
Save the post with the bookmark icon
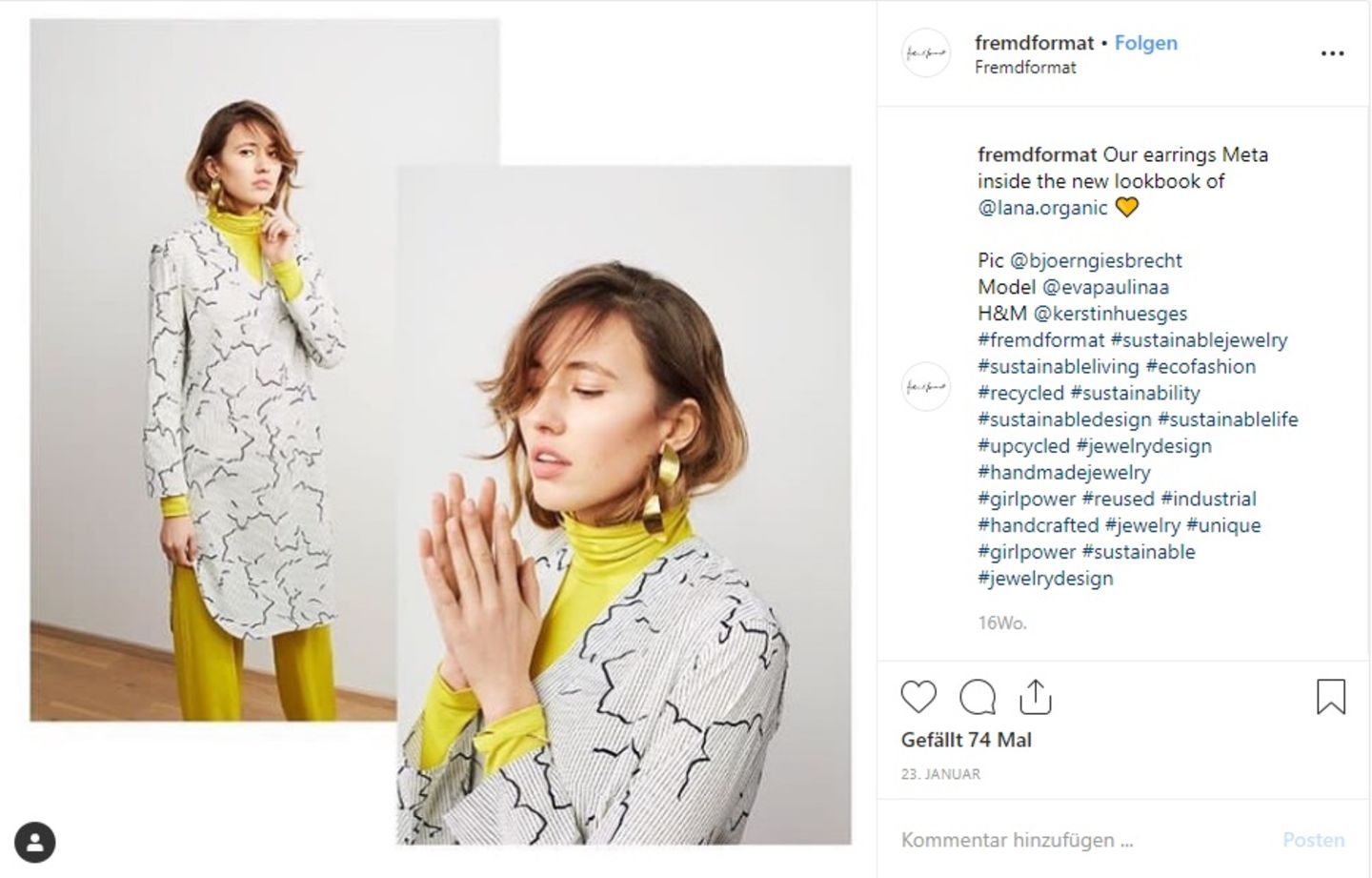point(1331,697)
